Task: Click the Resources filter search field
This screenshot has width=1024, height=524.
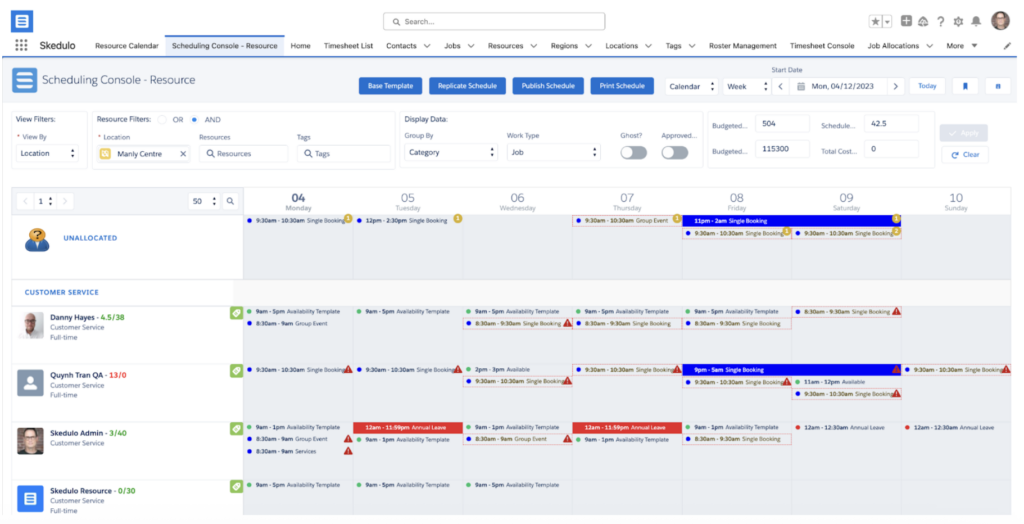Action: (243, 154)
